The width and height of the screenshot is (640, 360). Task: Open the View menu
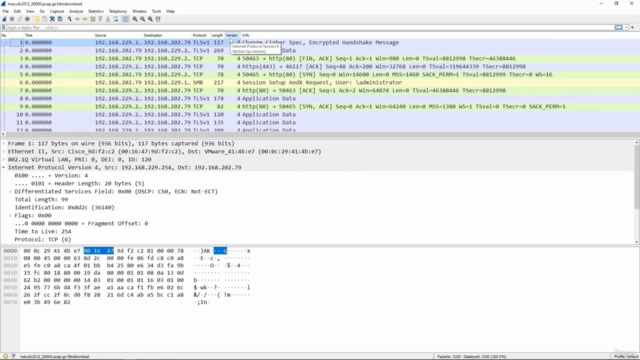coord(30,11)
